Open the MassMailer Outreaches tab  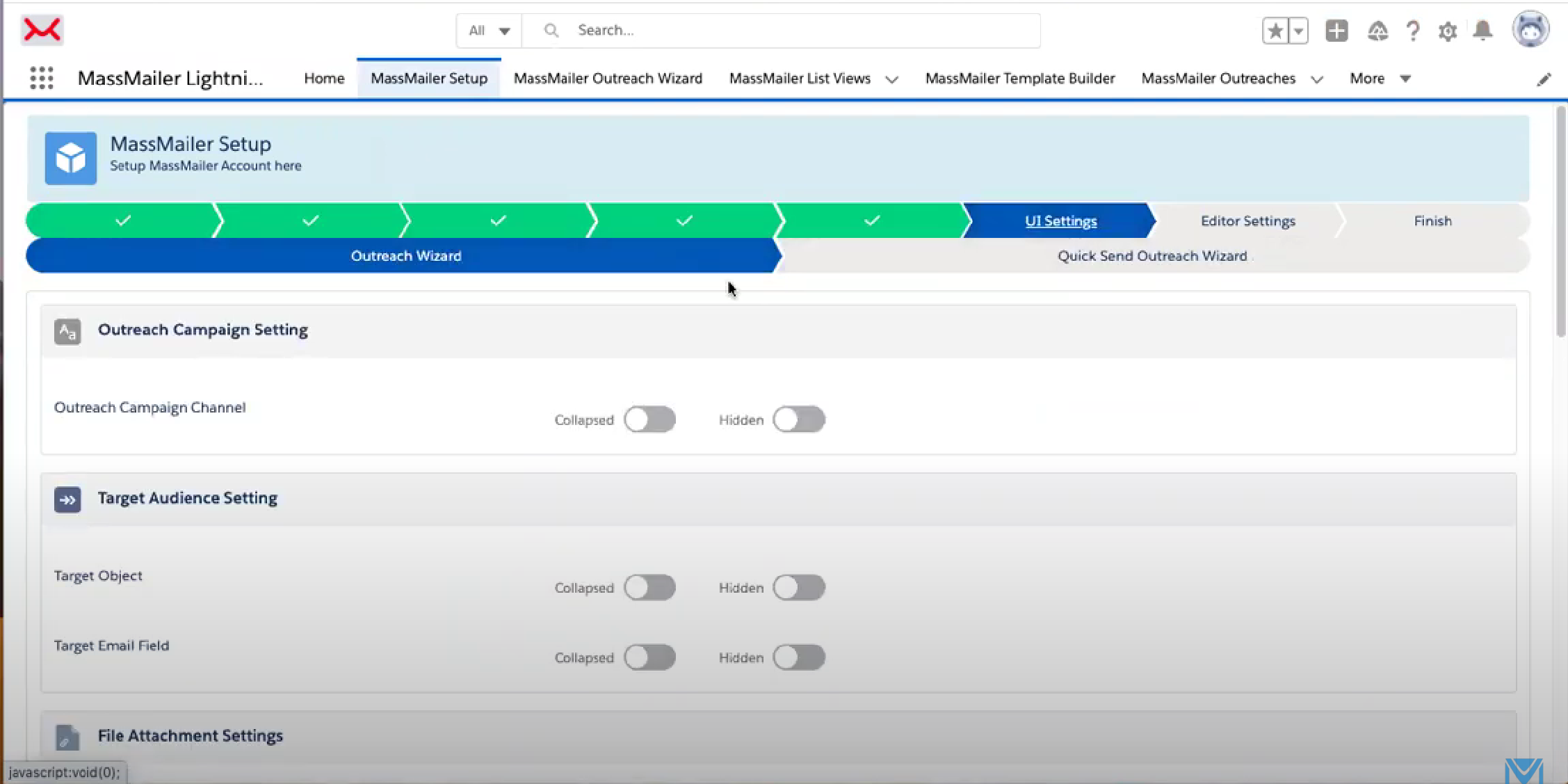tap(1218, 78)
